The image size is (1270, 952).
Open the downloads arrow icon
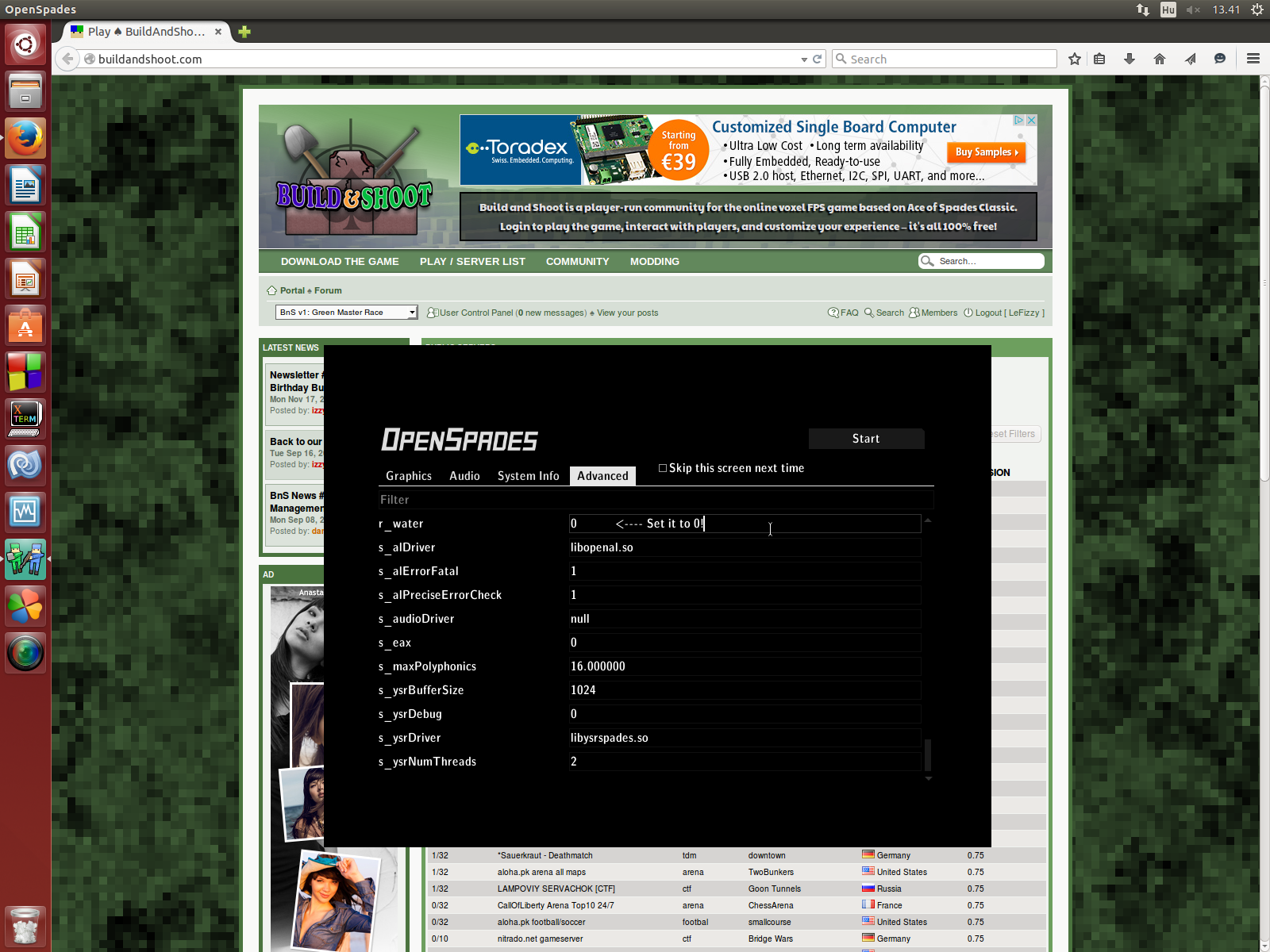click(1130, 59)
